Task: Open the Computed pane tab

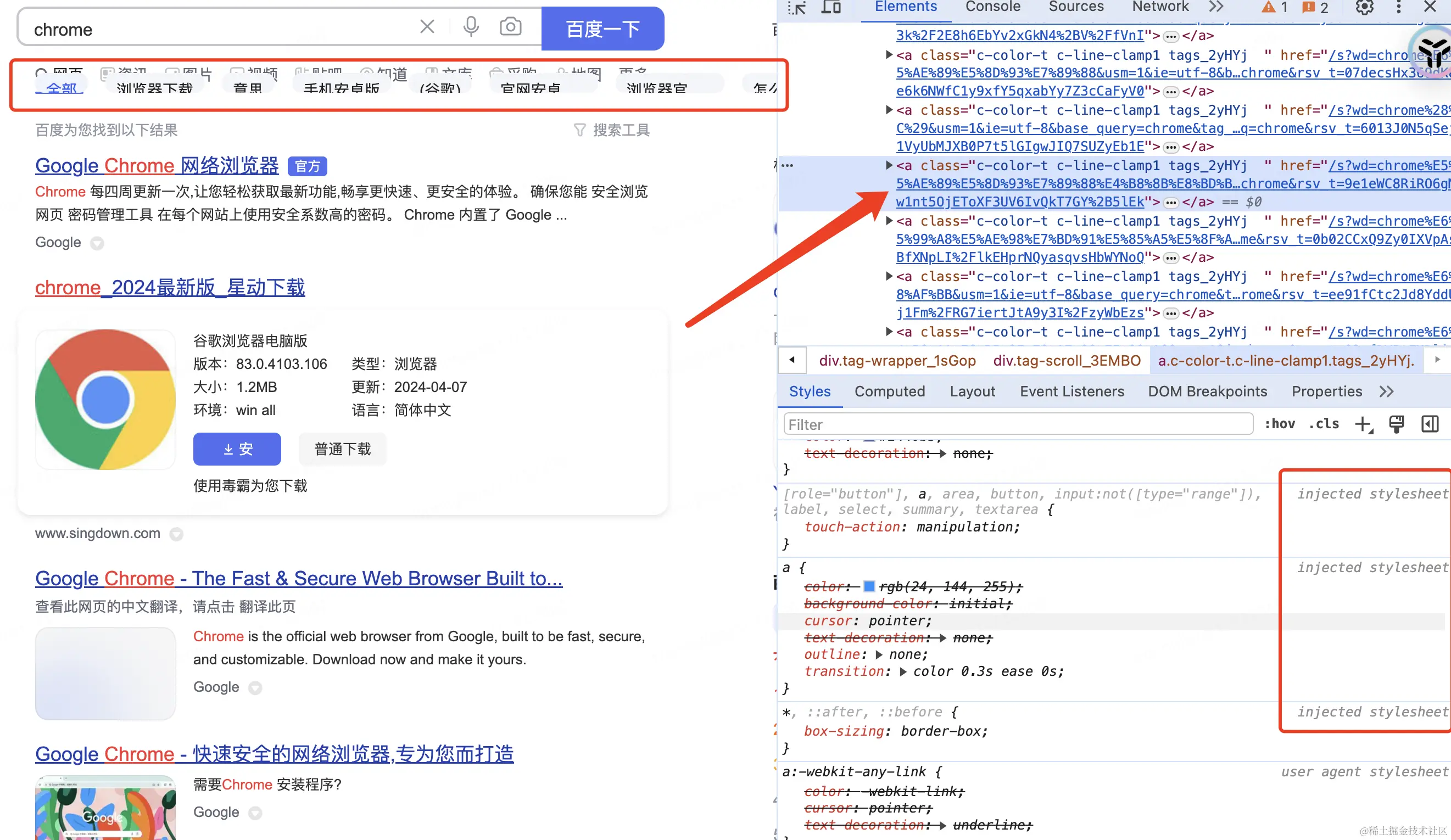Action: click(x=889, y=391)
